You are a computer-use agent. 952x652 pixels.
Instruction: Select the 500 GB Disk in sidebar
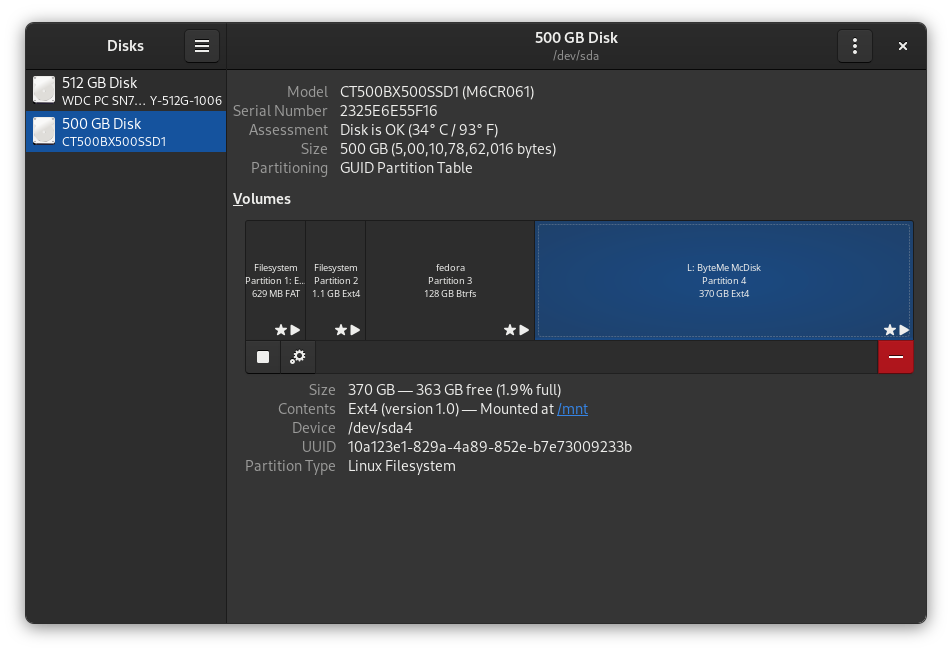[126, 132]
